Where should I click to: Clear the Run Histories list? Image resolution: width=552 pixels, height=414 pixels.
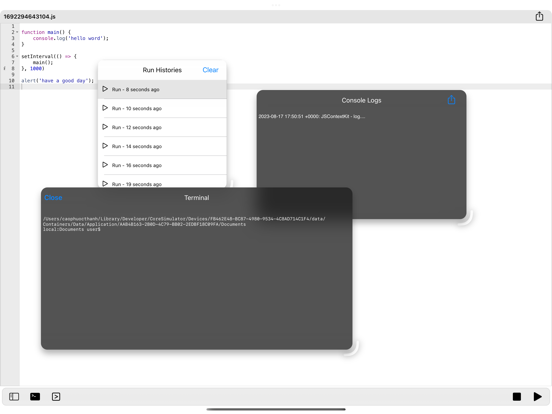(211, 70)
